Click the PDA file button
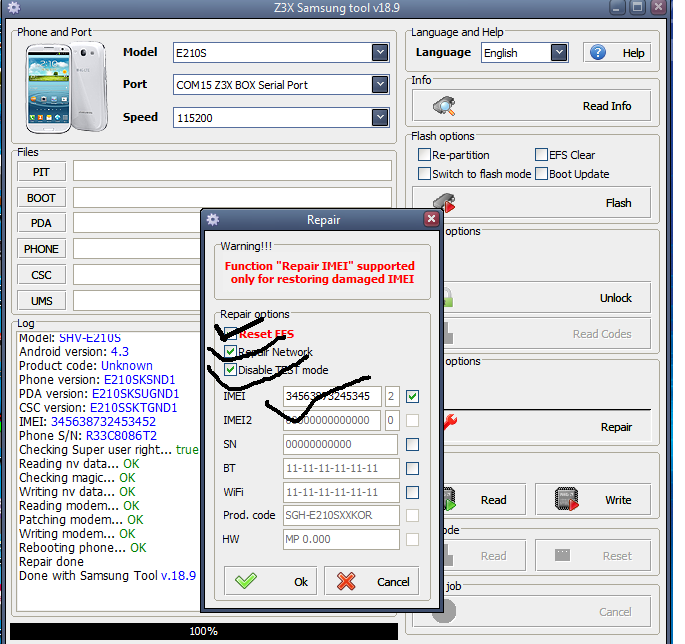 pos(42,223)
